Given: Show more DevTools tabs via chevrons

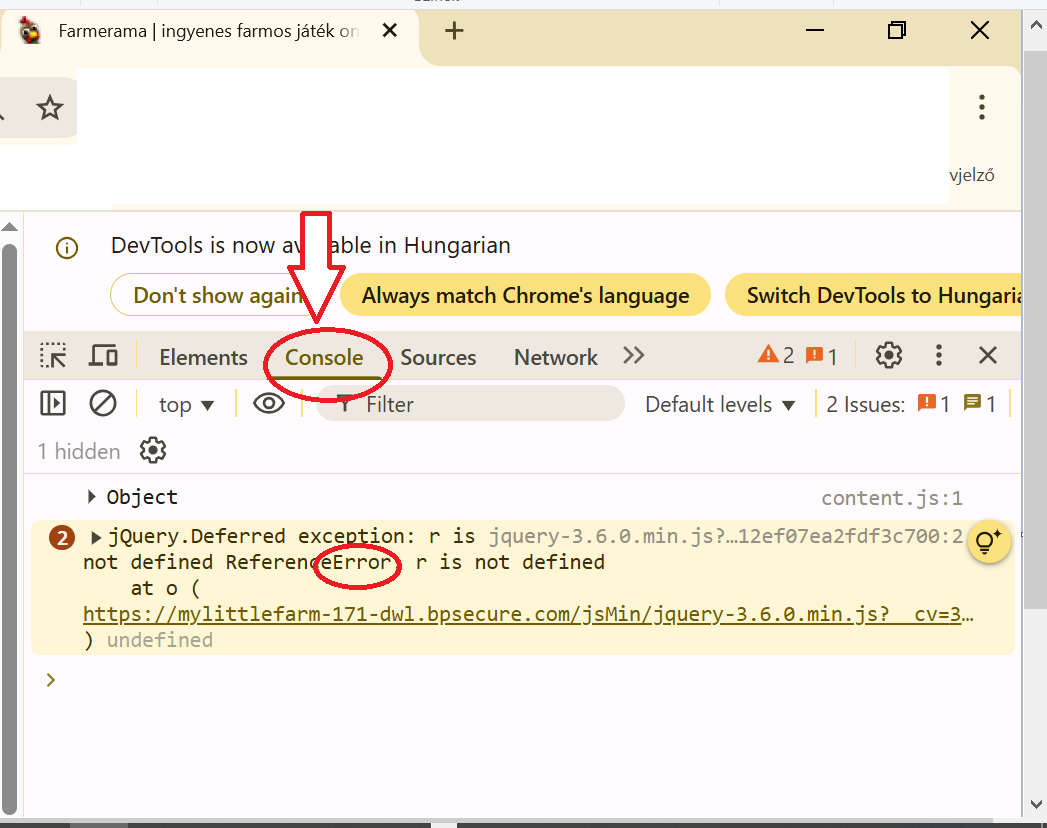Looking at the screenshot, I should (x=633, y=356).
